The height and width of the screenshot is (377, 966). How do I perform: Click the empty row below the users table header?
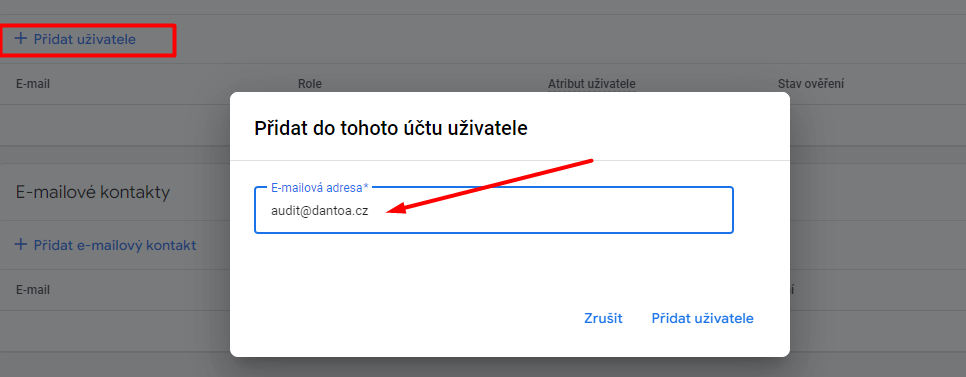(115, 125)
